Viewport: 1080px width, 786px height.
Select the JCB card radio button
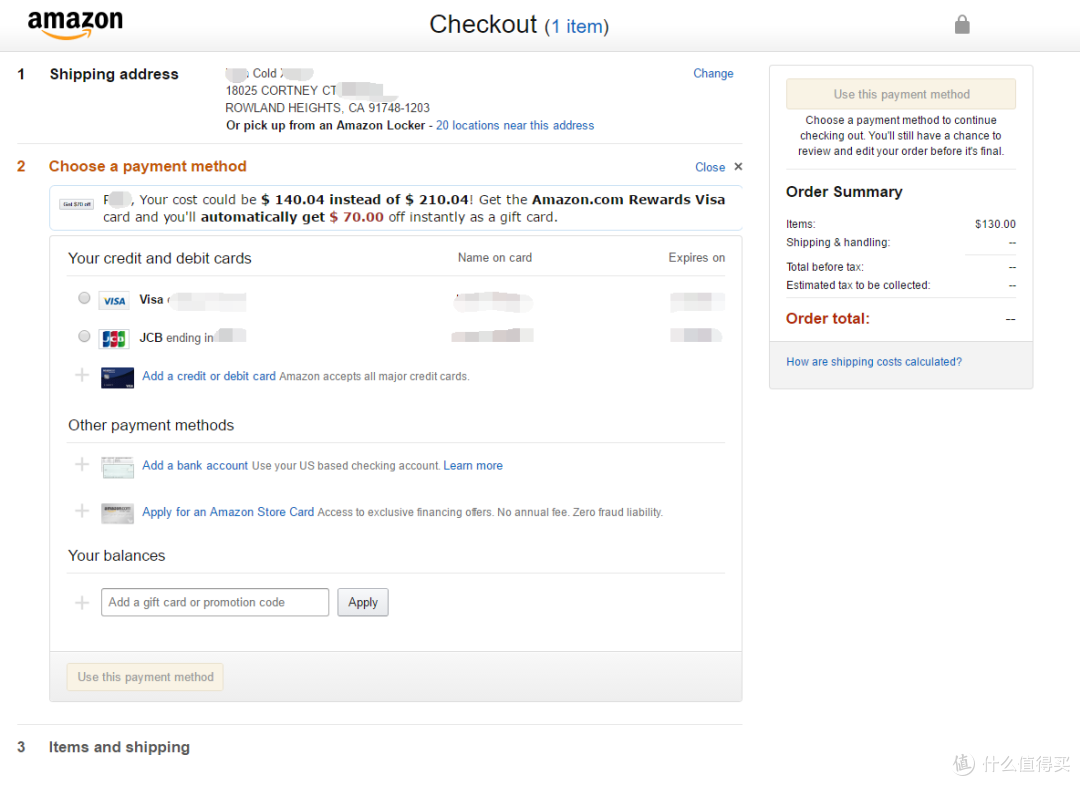(84, 336)
